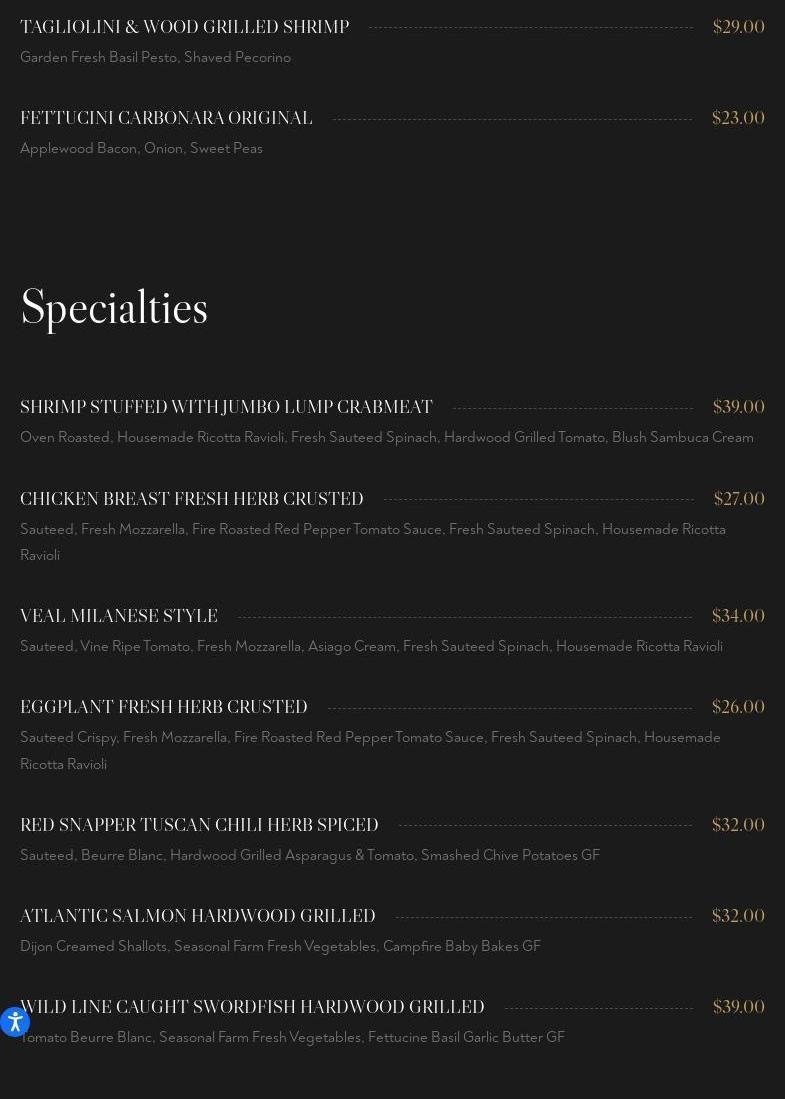This screenshot has height=1099, width=785.
Task: Open the accessibility options widget
Action: click(14, 1021)
